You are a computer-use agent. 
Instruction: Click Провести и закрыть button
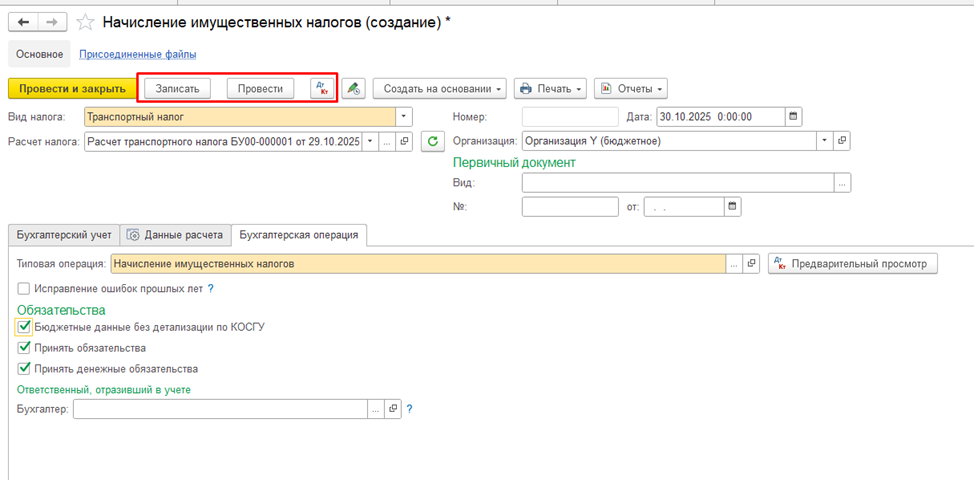pyautogui.click(x=72, y=88)
